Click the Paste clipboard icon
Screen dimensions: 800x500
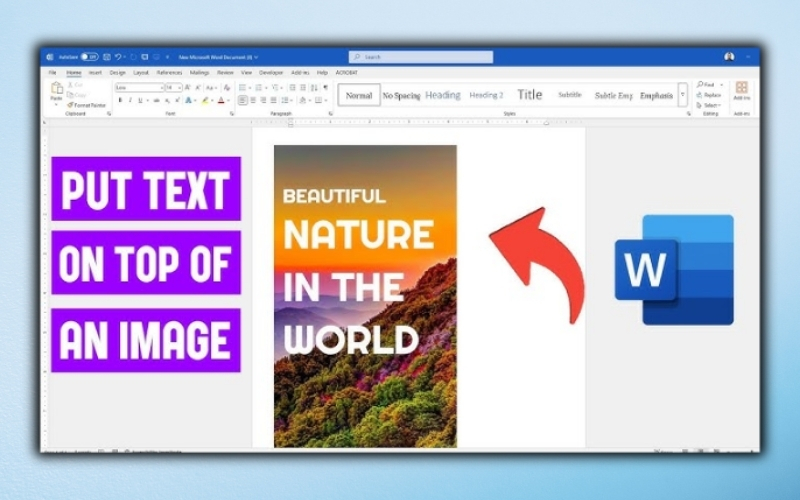pos(57,88)
